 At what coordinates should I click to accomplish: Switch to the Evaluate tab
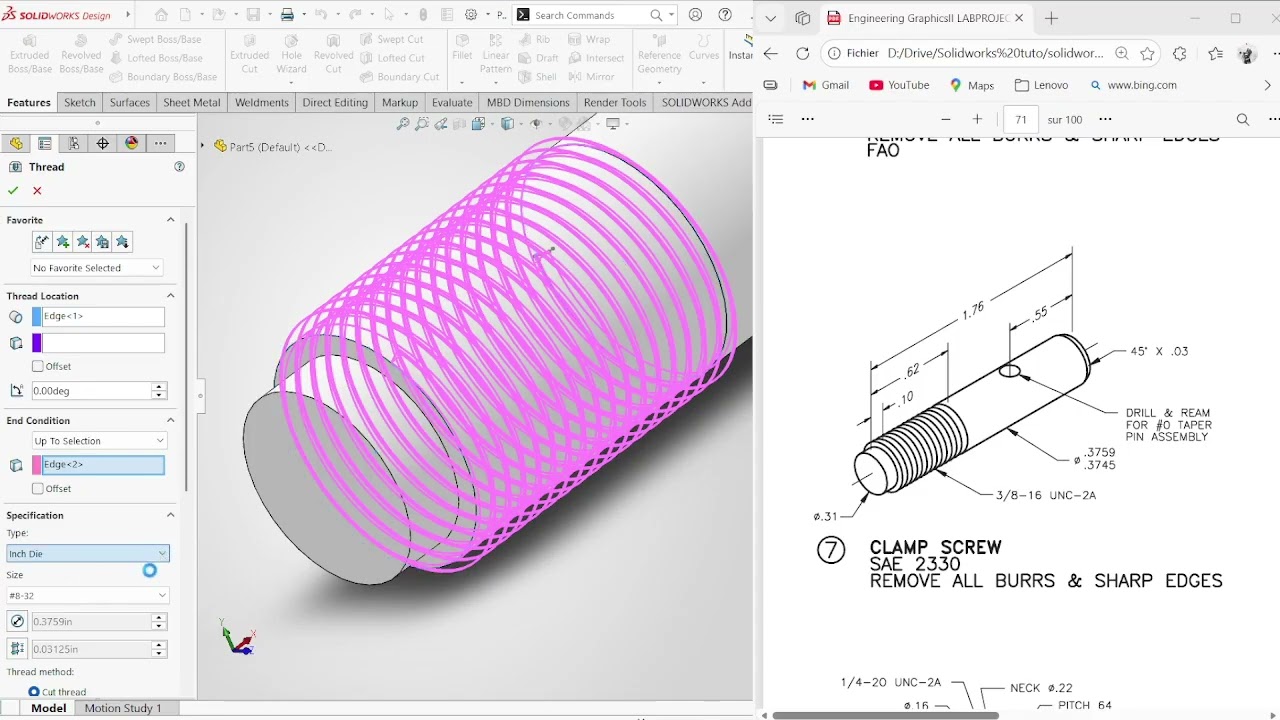click(452, 102)
